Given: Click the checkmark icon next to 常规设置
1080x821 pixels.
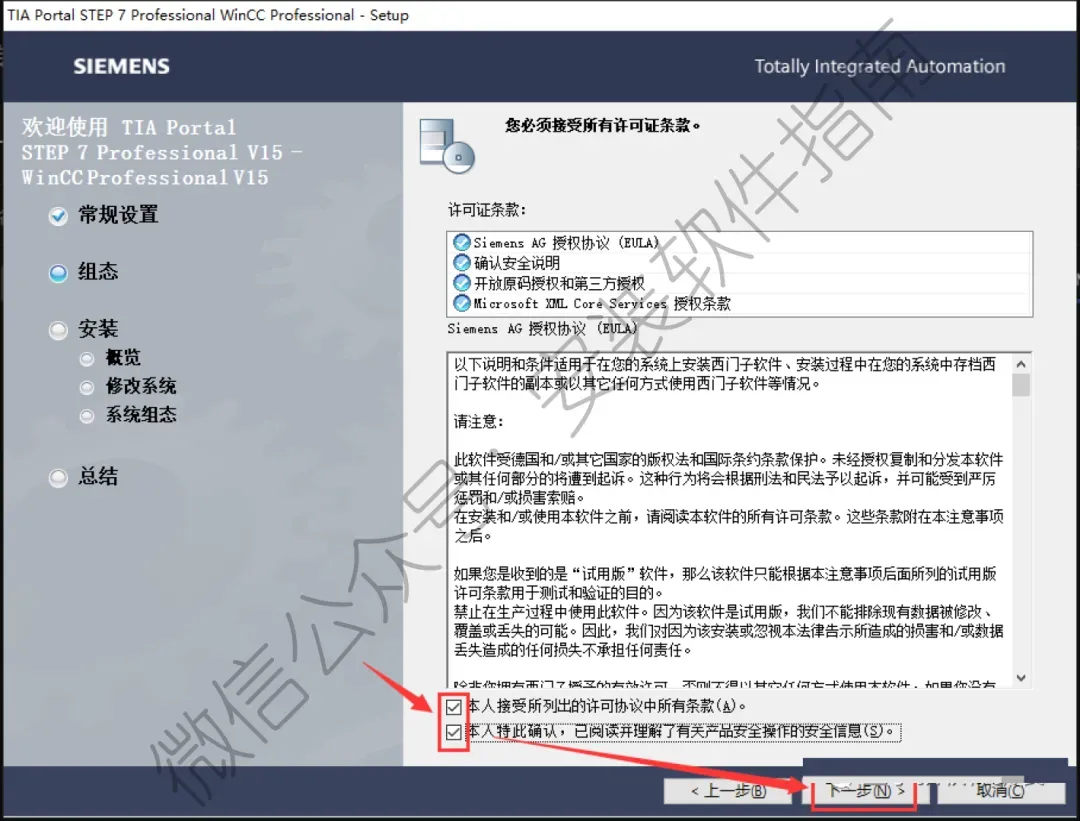Looking at the screenshot, I should tap(59, 216).
